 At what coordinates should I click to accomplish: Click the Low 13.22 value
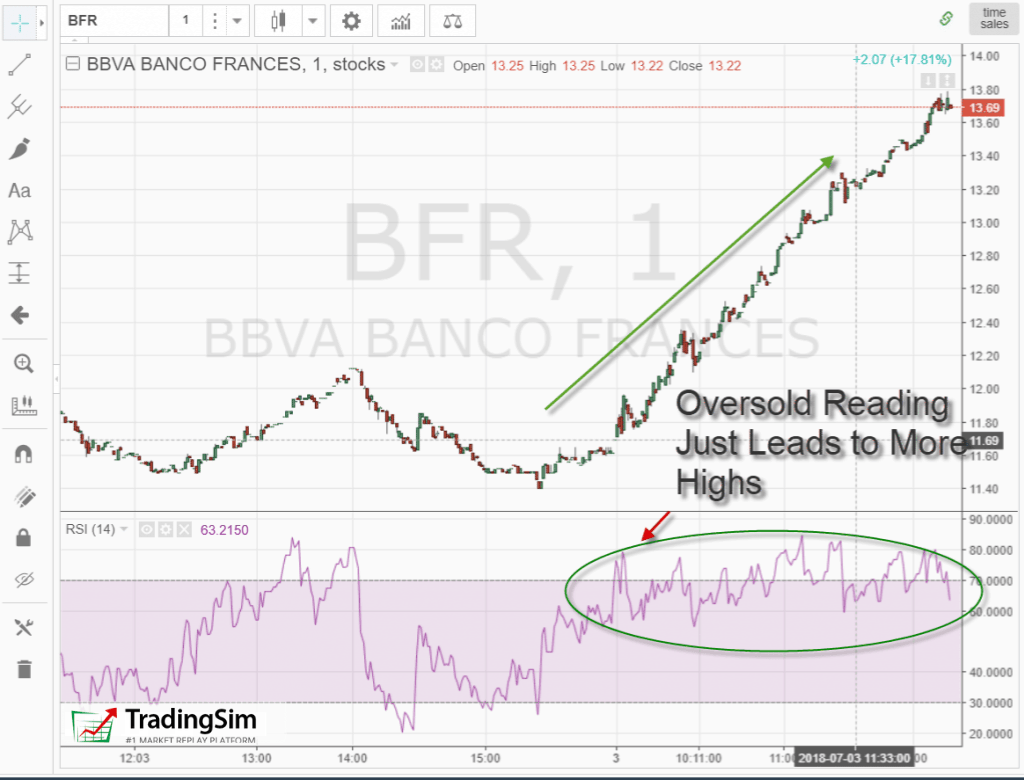[x=647, y=66]
